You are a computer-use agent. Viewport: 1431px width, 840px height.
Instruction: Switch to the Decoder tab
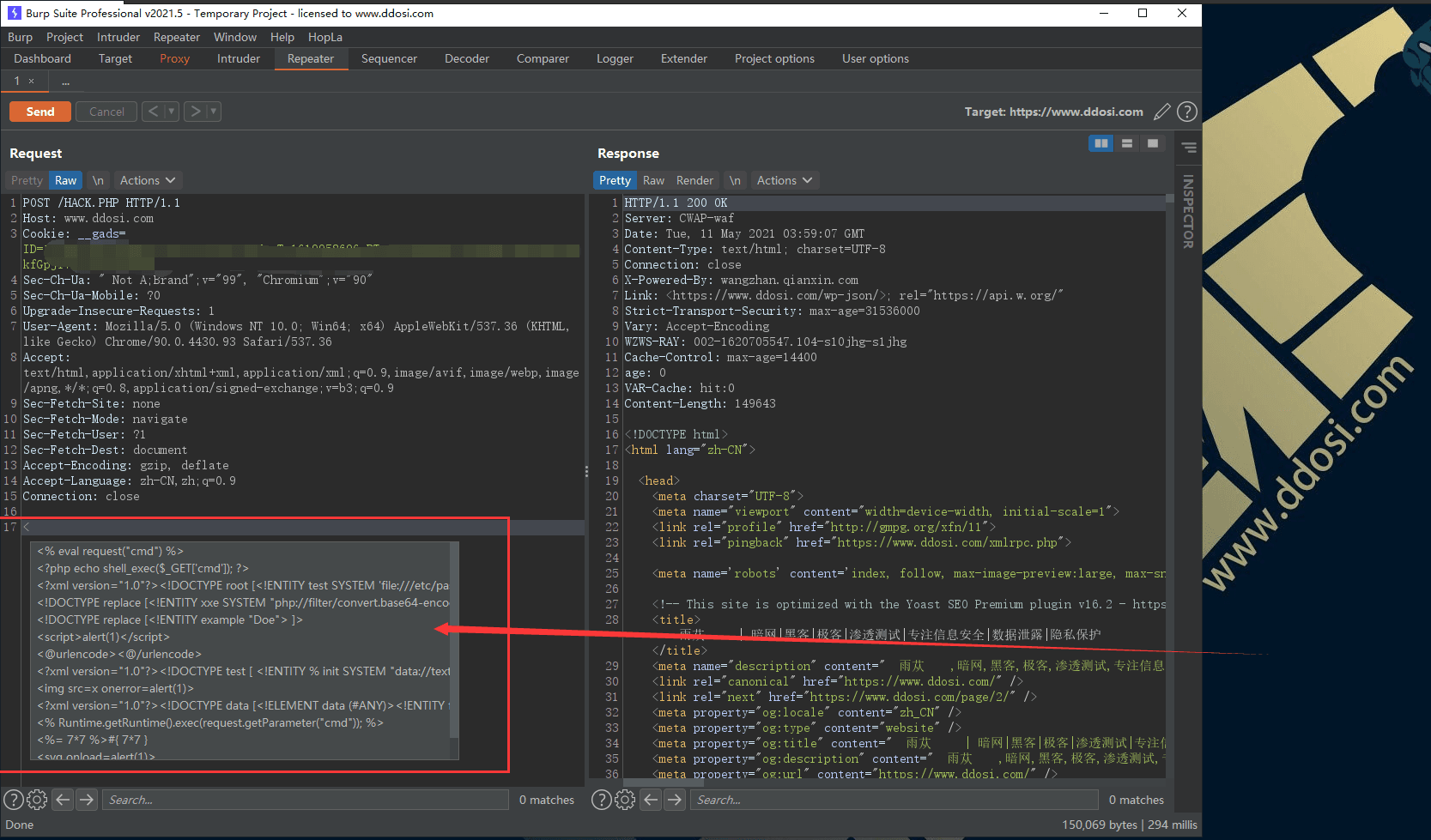[x=467, y=58]
